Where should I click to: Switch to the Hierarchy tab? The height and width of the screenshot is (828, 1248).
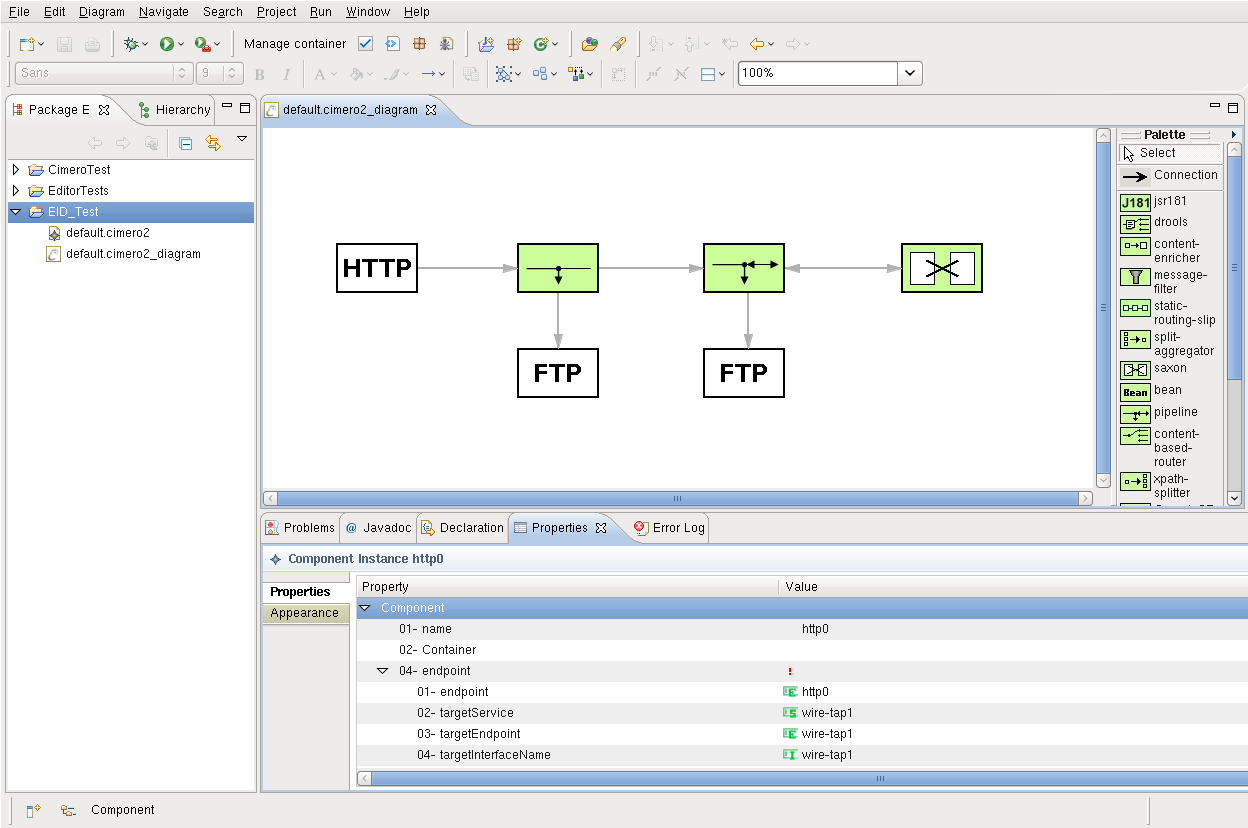coord(173,110)
